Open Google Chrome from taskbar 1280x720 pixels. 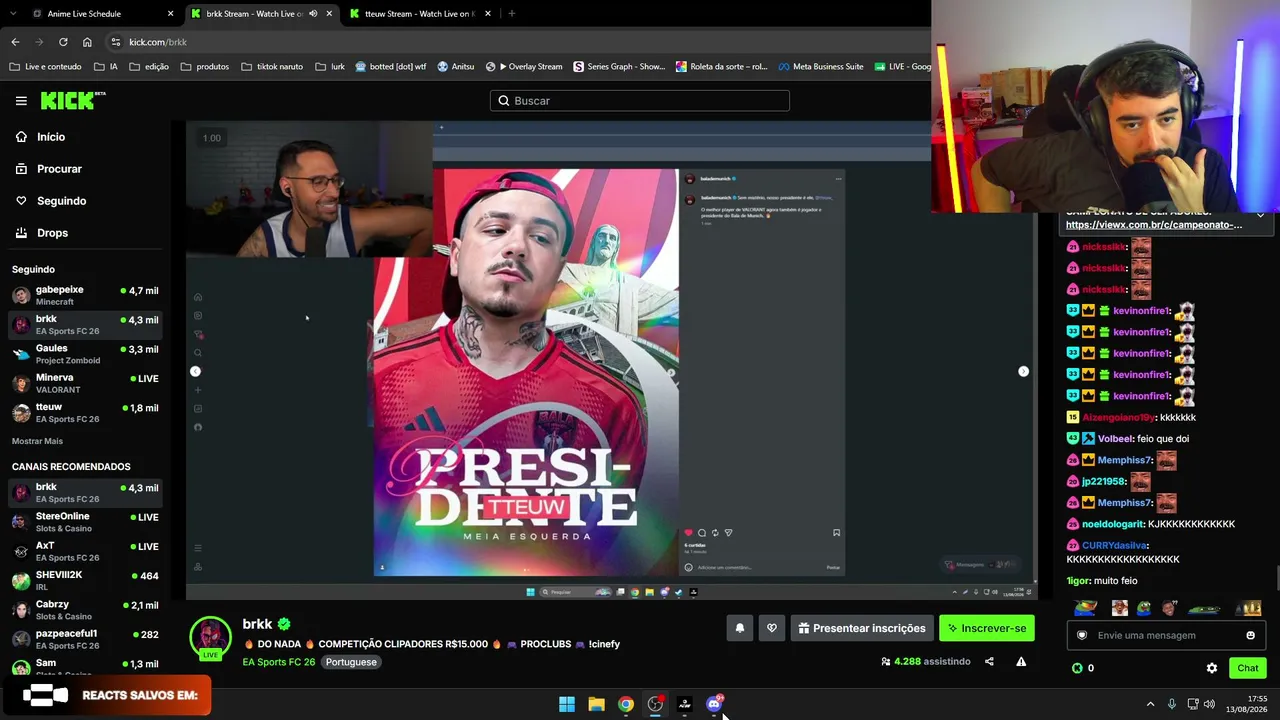626,704
